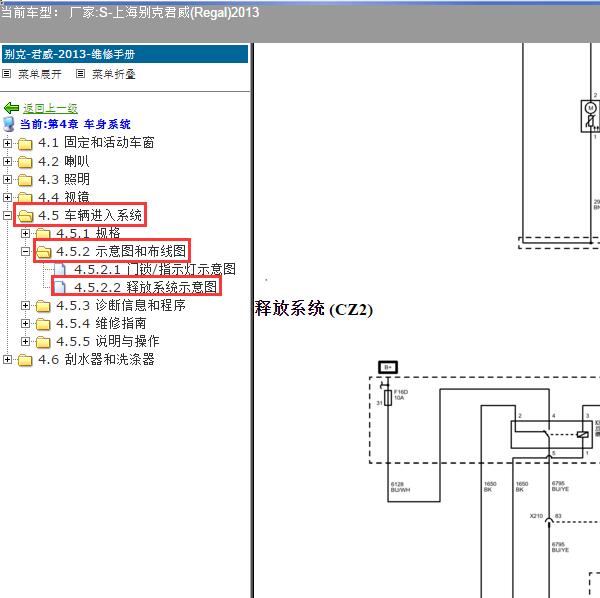Expand the 4.1 固定和活动车窗 node

coord(7,143)
